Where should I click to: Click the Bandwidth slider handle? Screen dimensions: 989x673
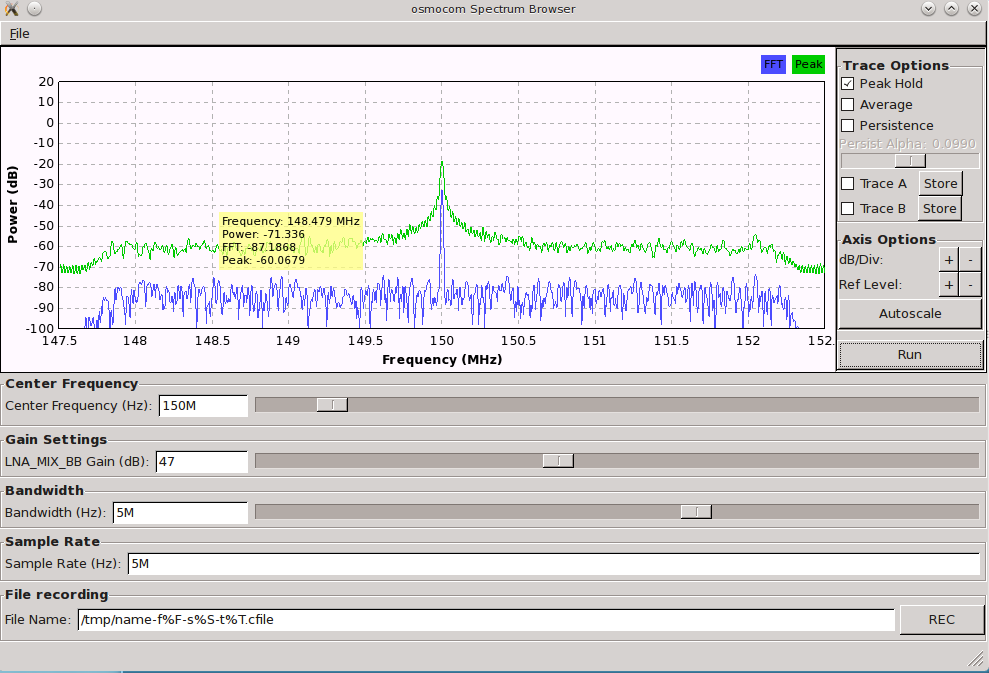(x=696, y=512)
